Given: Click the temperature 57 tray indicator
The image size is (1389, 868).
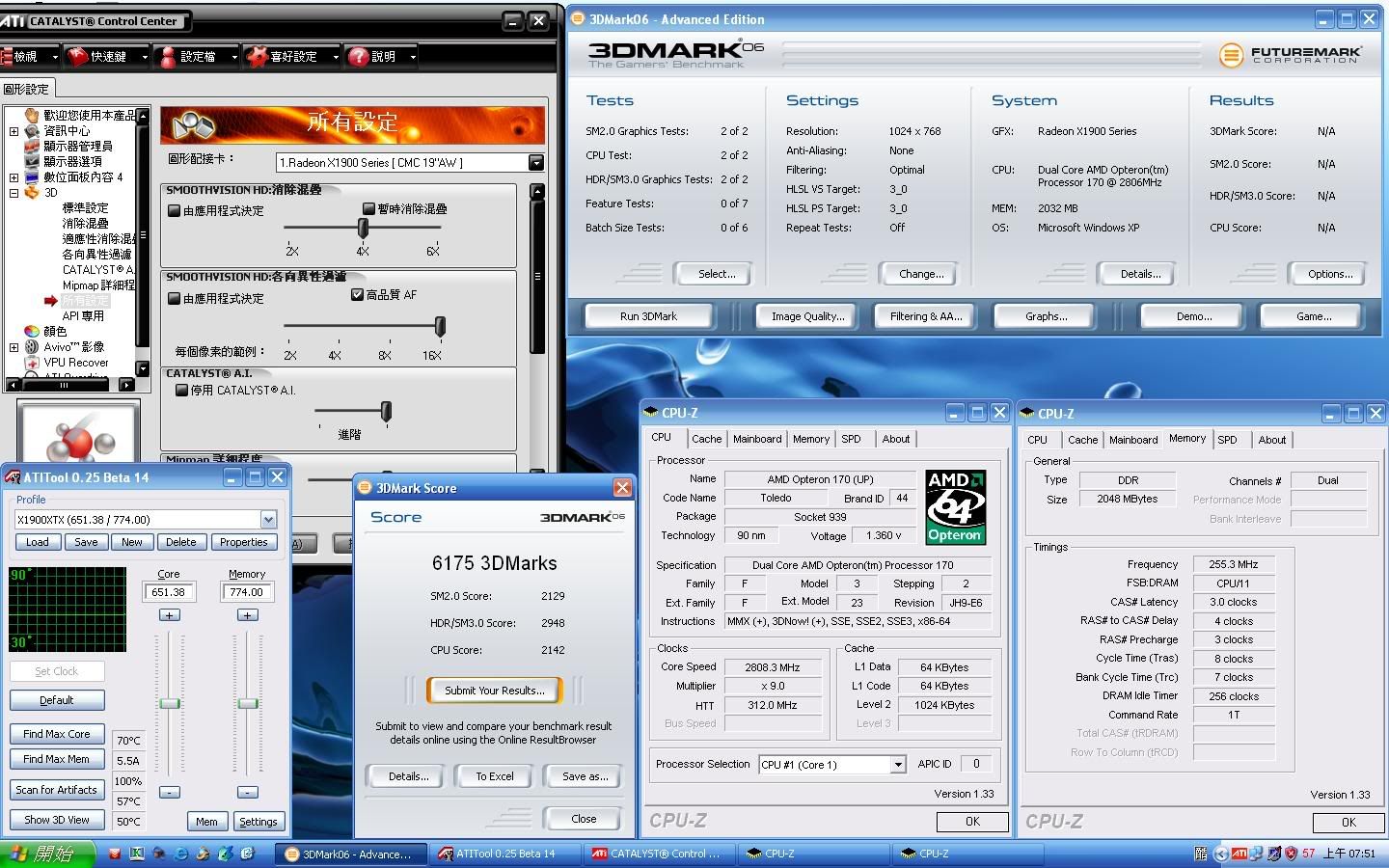Looking at the screenshot, I should [x=1308, y=854].
